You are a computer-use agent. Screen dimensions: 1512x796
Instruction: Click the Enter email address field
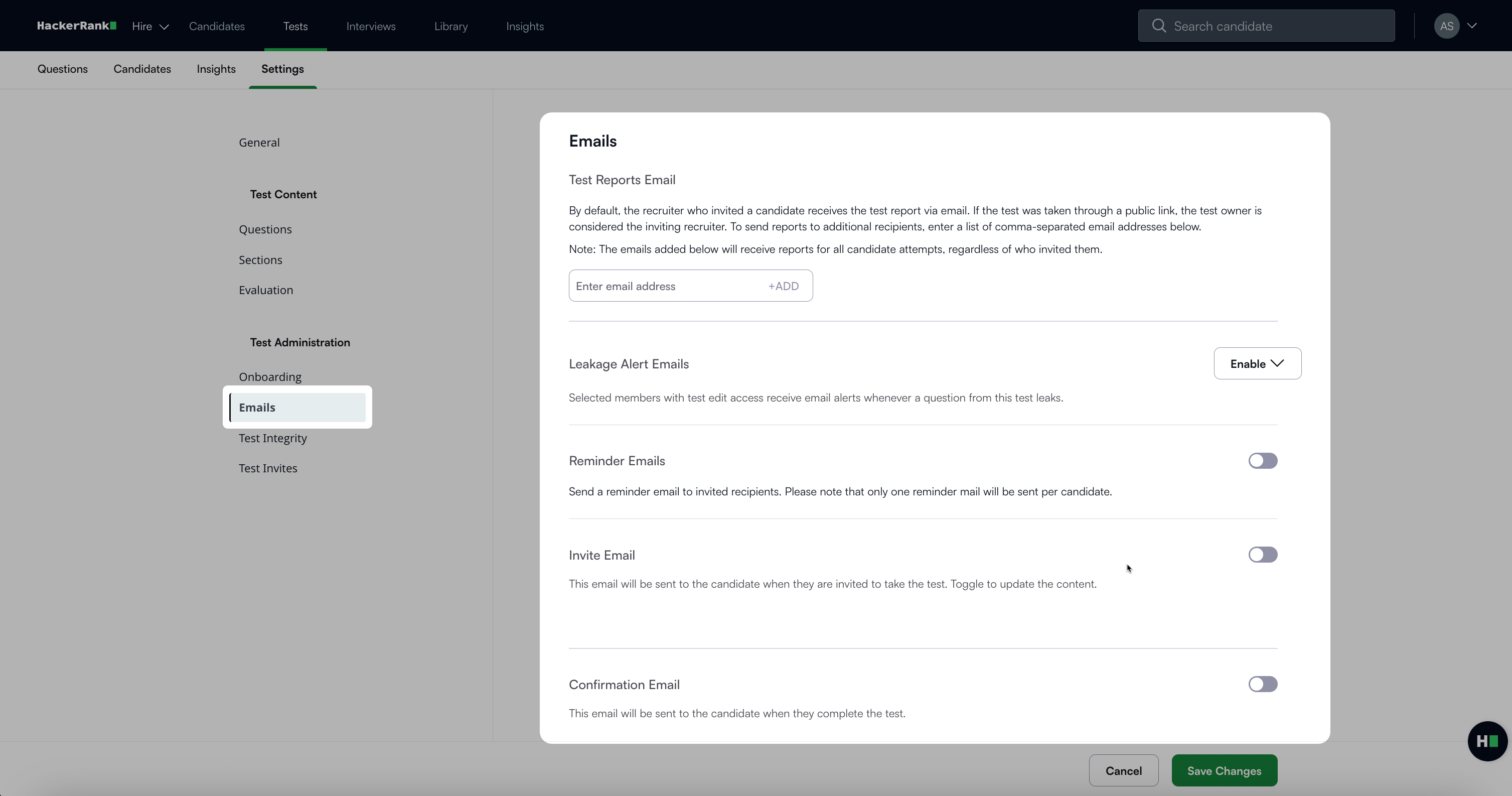click(x=663, y=286)
